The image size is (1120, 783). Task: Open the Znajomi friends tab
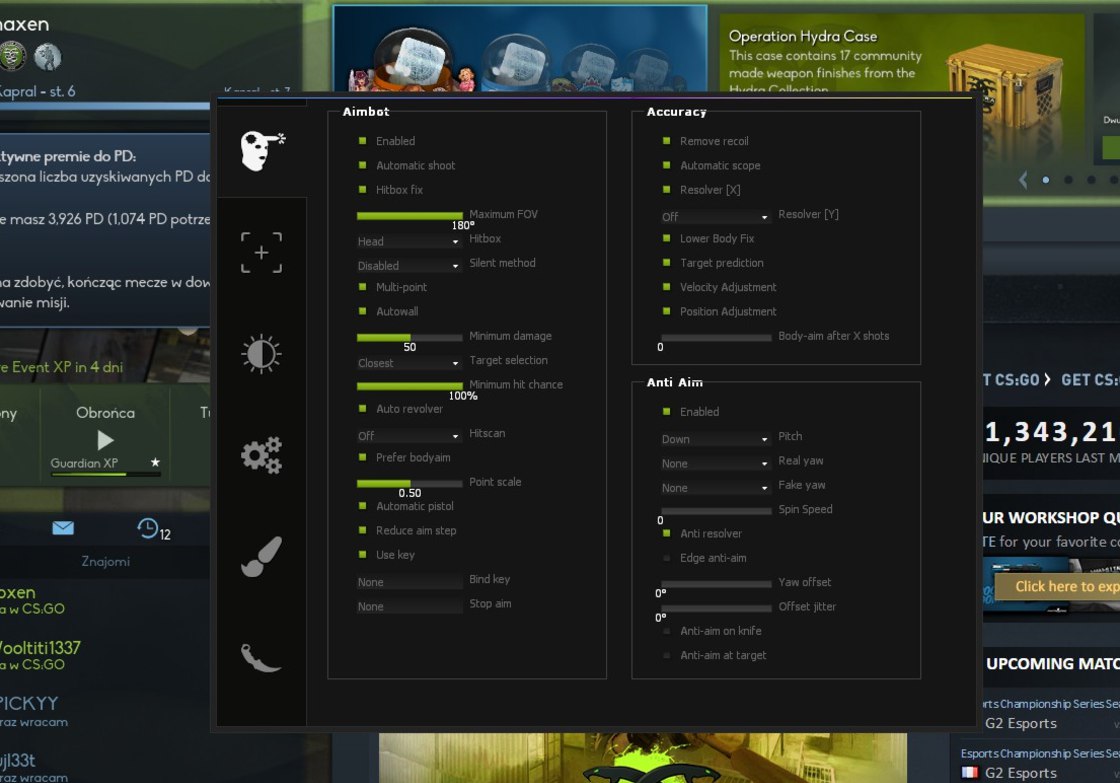pyautogui.click(x=105, y=561)
